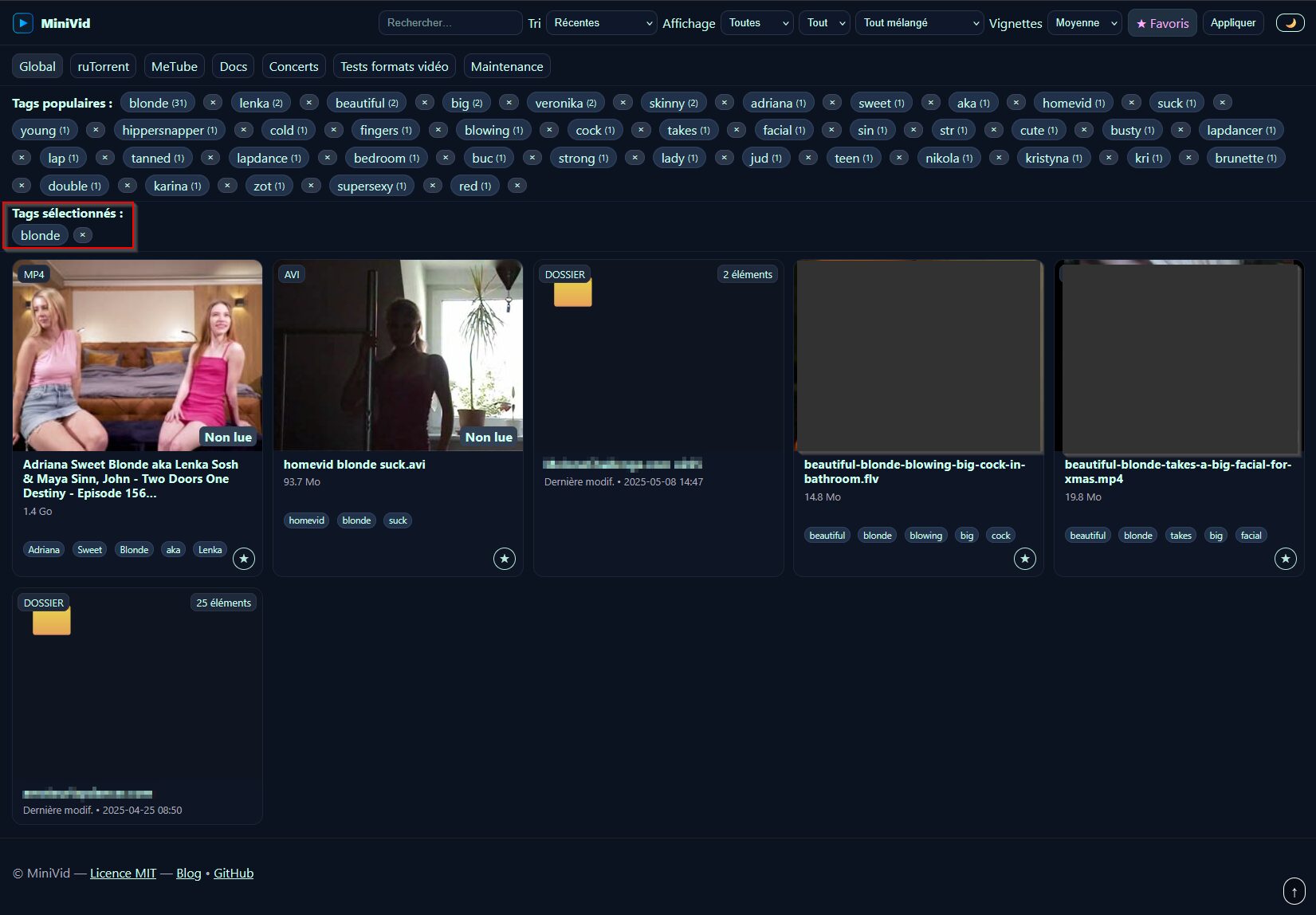1316x915 pixels.
Task: Toggle the lapdancer (1) popular tag
Action: tap(1241, 130)
